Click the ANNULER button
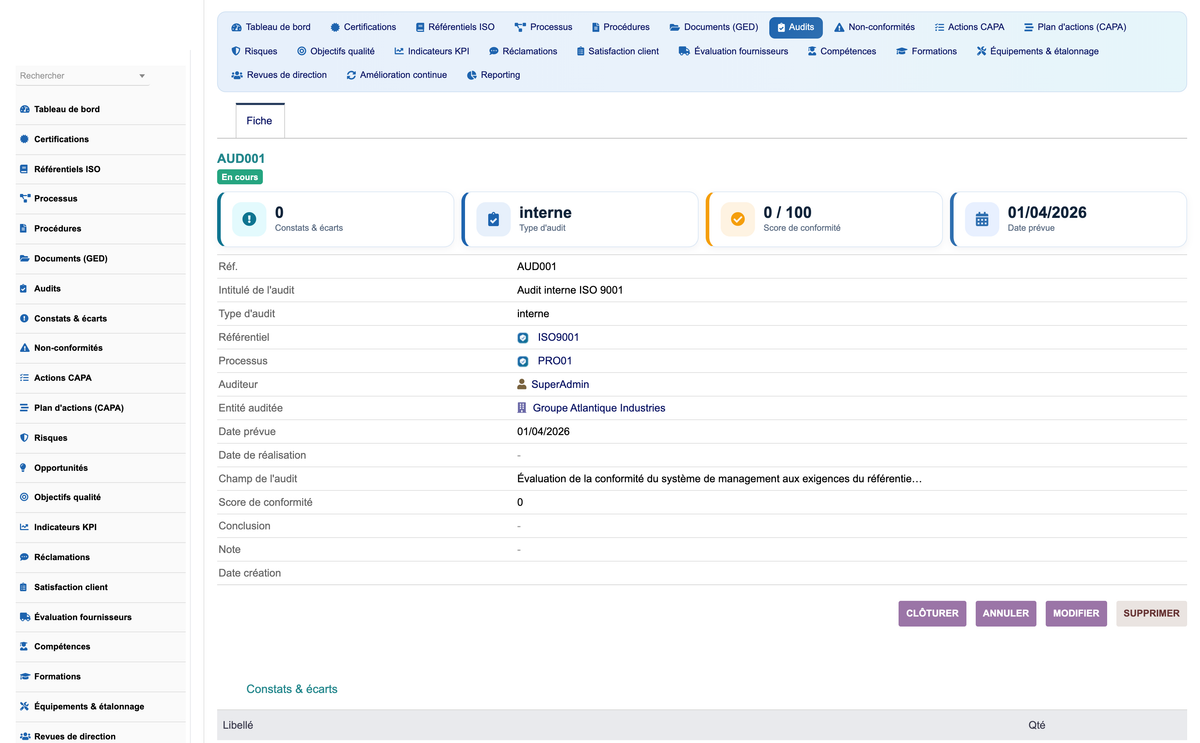Viewport: 1200px width, 743px height. (1006, 613)
